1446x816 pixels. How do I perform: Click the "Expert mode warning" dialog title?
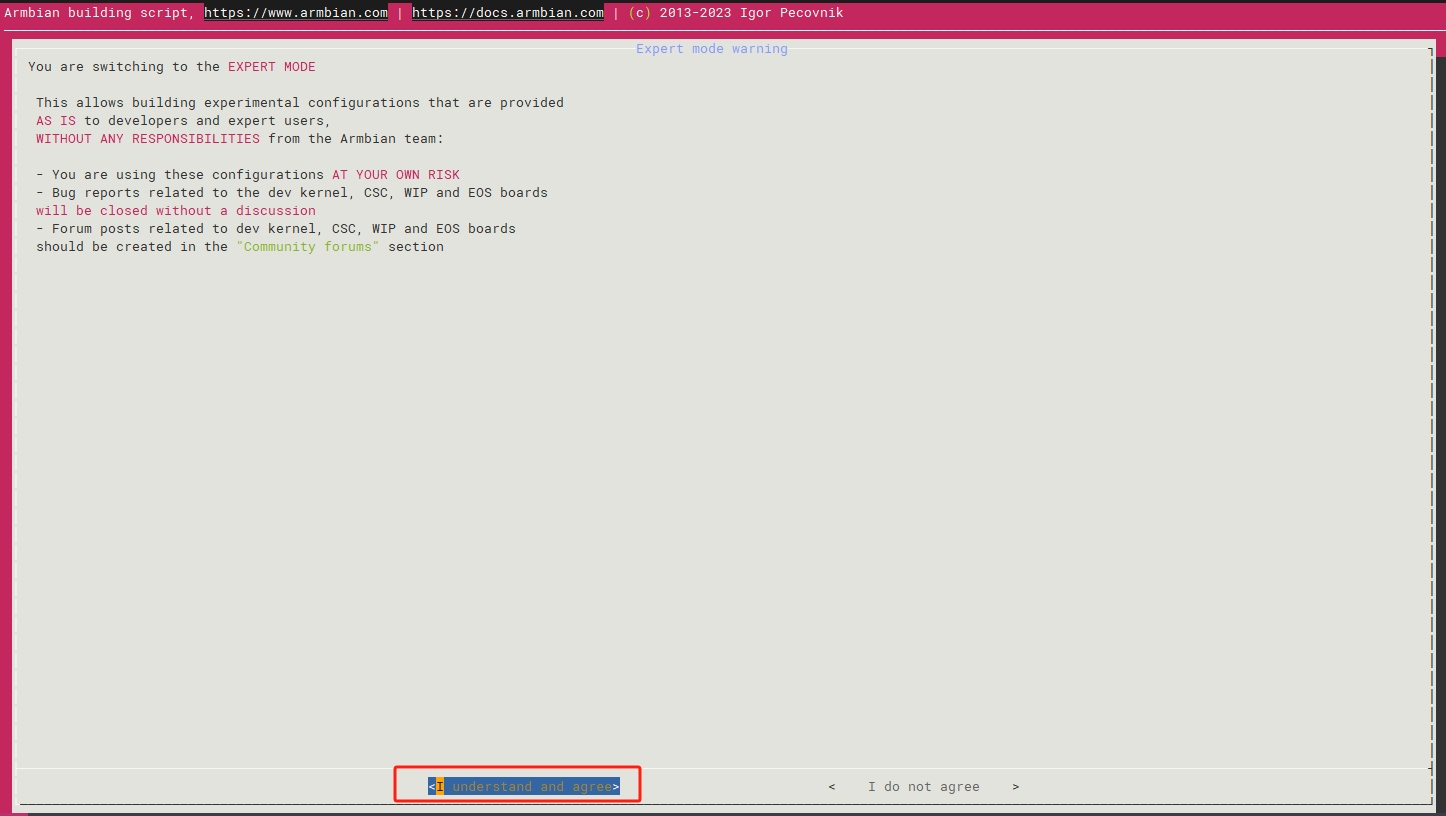711,49
